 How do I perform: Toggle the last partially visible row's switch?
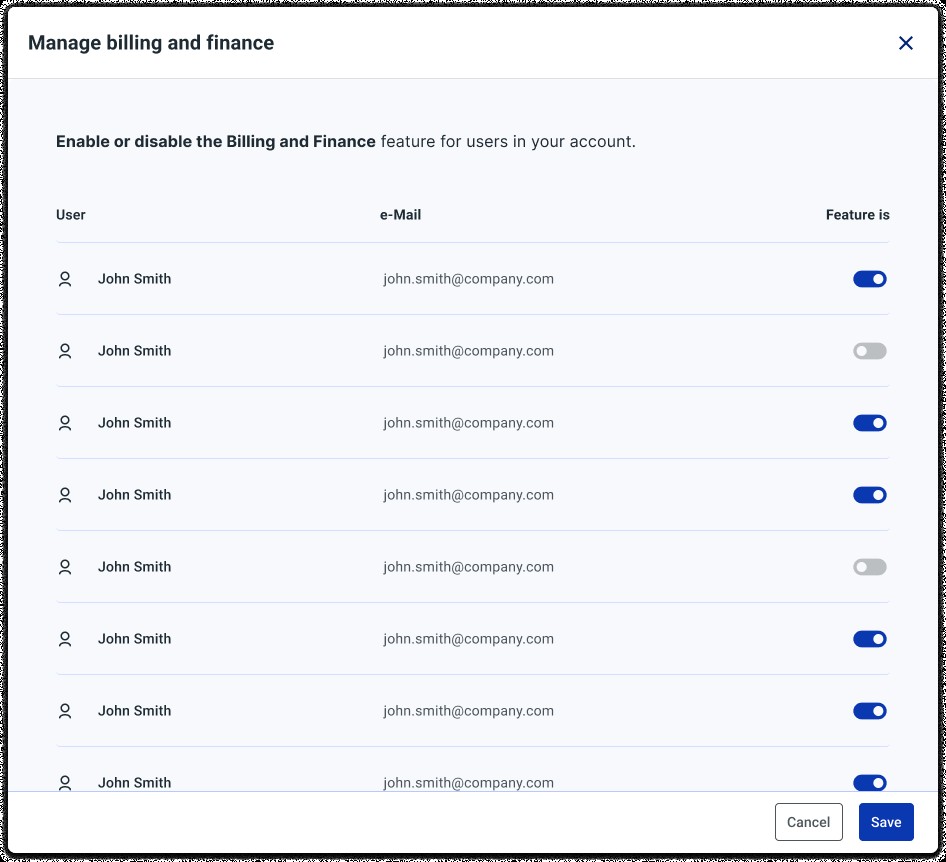(869, 782)
